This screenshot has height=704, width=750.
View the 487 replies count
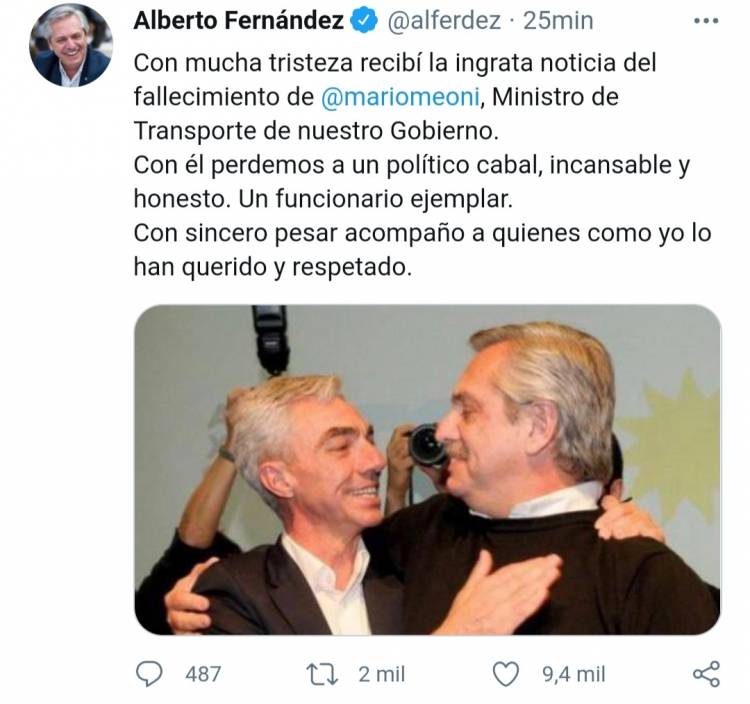(203, 674)
